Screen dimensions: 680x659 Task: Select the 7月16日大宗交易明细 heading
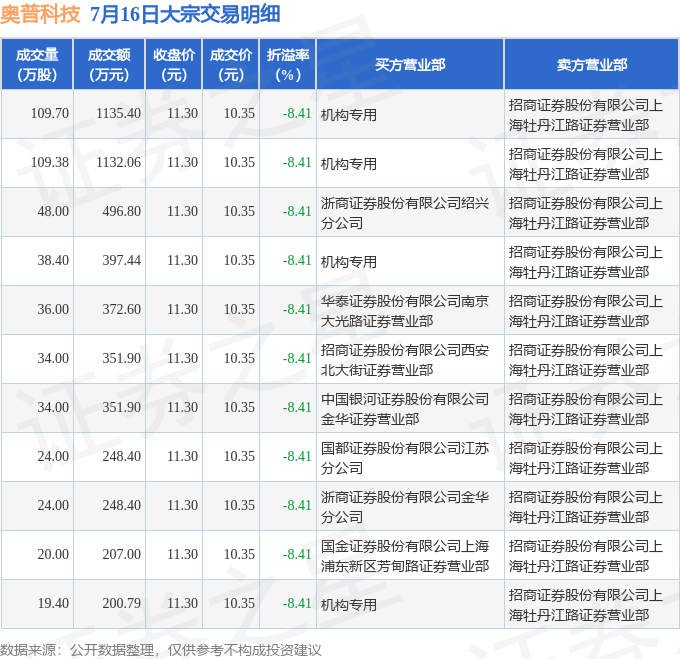(185, 14)
